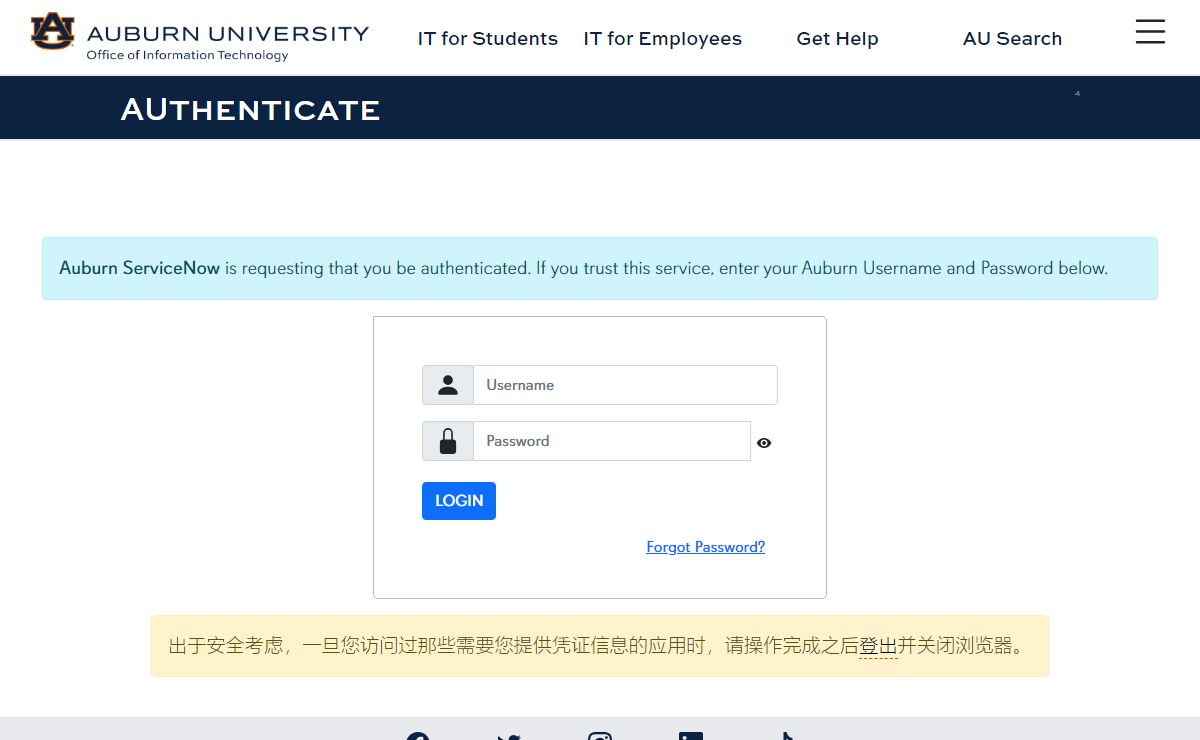Open the AU Search menu

[1012, 39]
